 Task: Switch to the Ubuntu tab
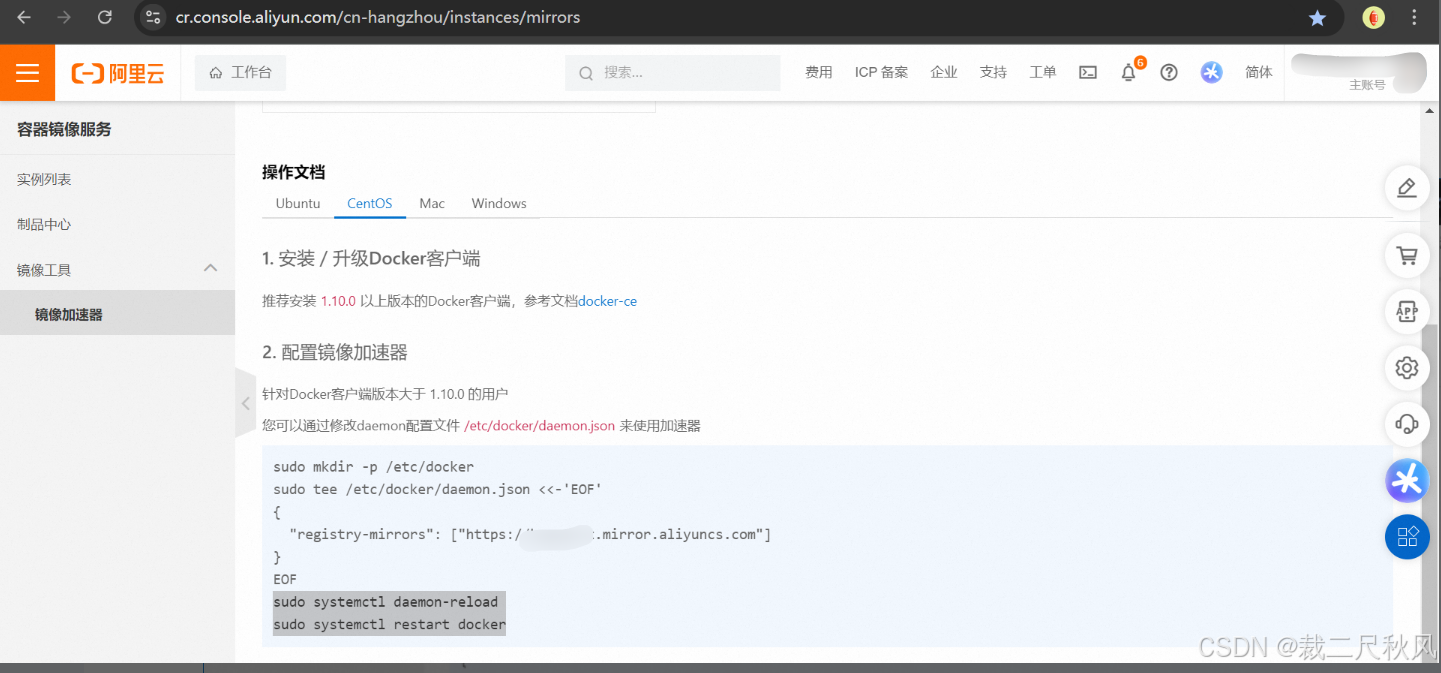click(298, 203)
